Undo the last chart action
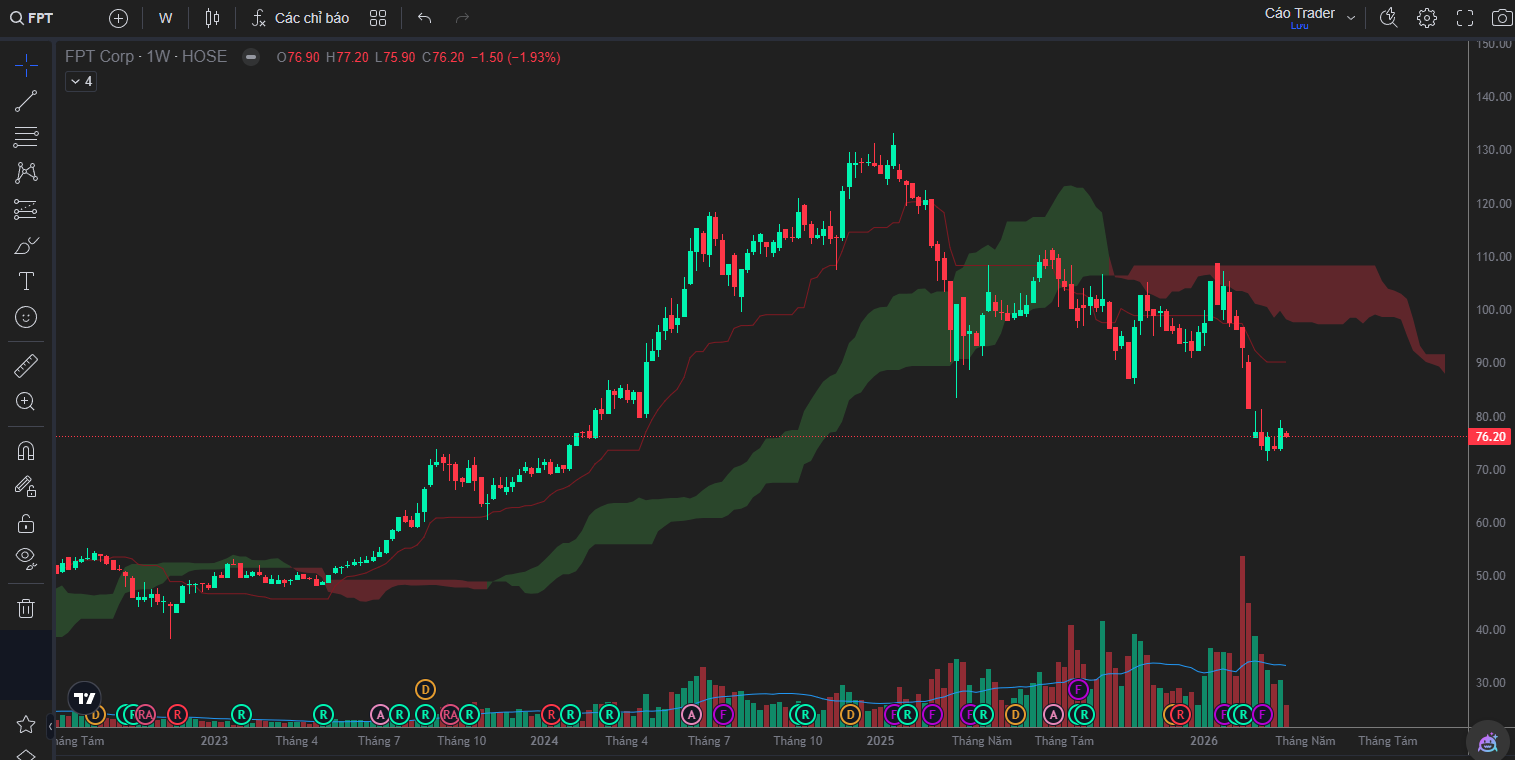Image resolution: width=1515 pixels, height=760 pixels. tap(425, 18)
